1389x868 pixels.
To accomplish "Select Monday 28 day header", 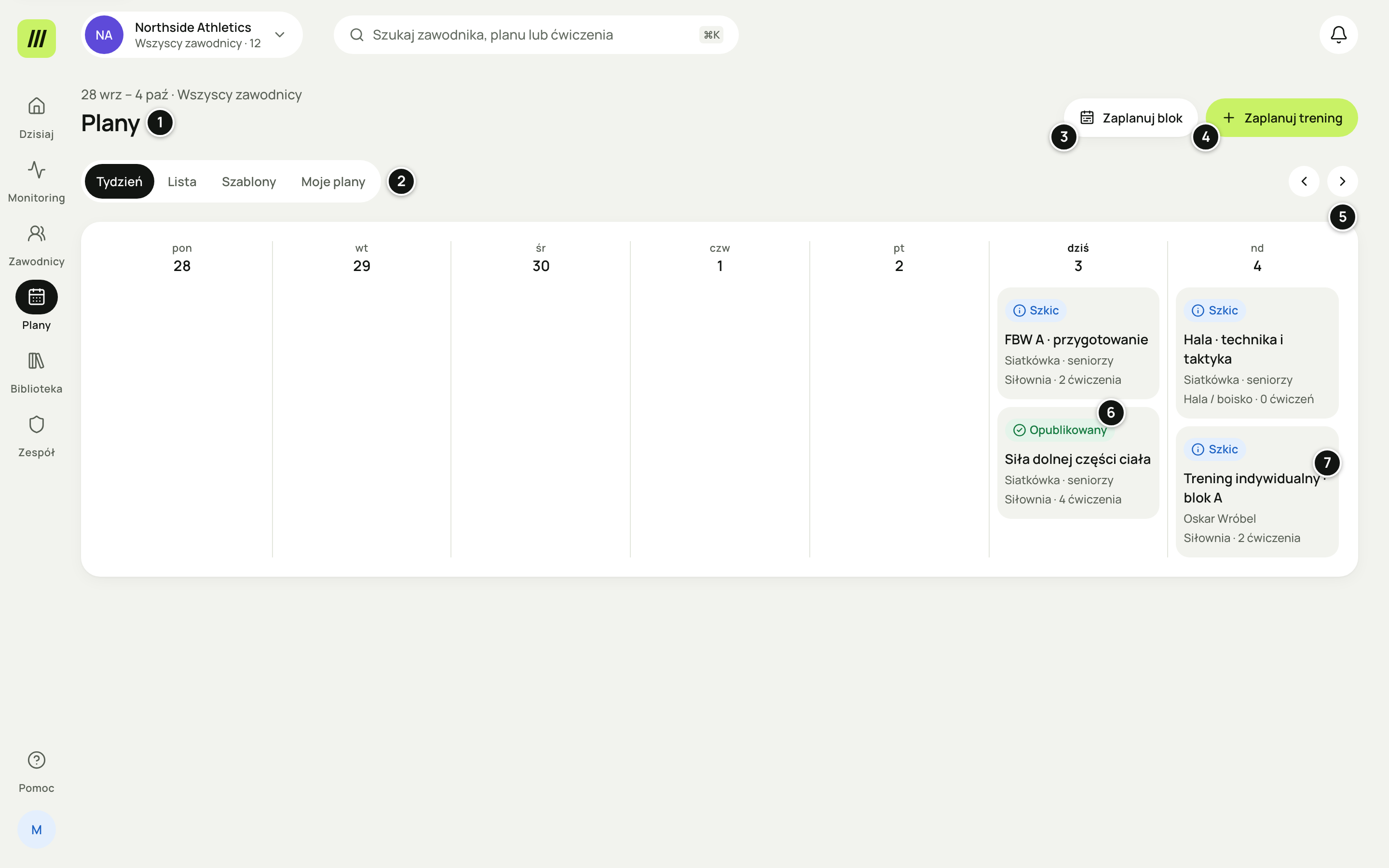I will coord(182,258).
